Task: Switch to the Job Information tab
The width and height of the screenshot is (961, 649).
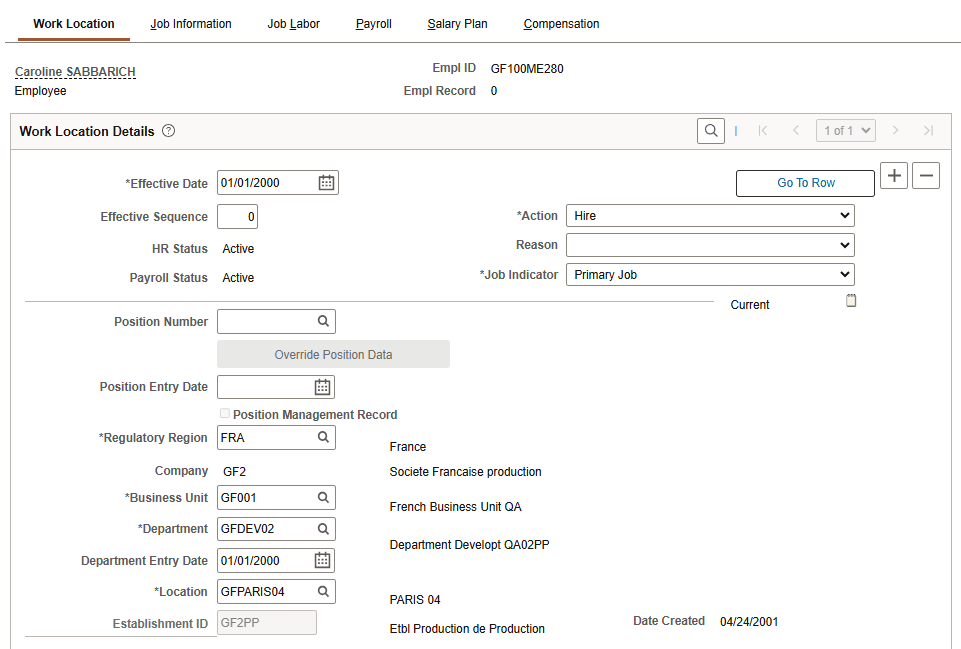Action: [x=191, y=23]
